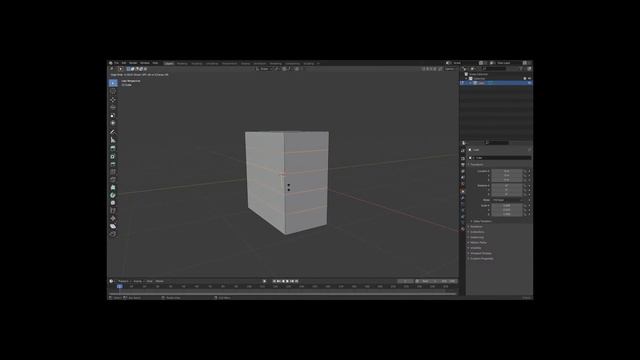Jump to the timeline end frame

pos(297,281)
